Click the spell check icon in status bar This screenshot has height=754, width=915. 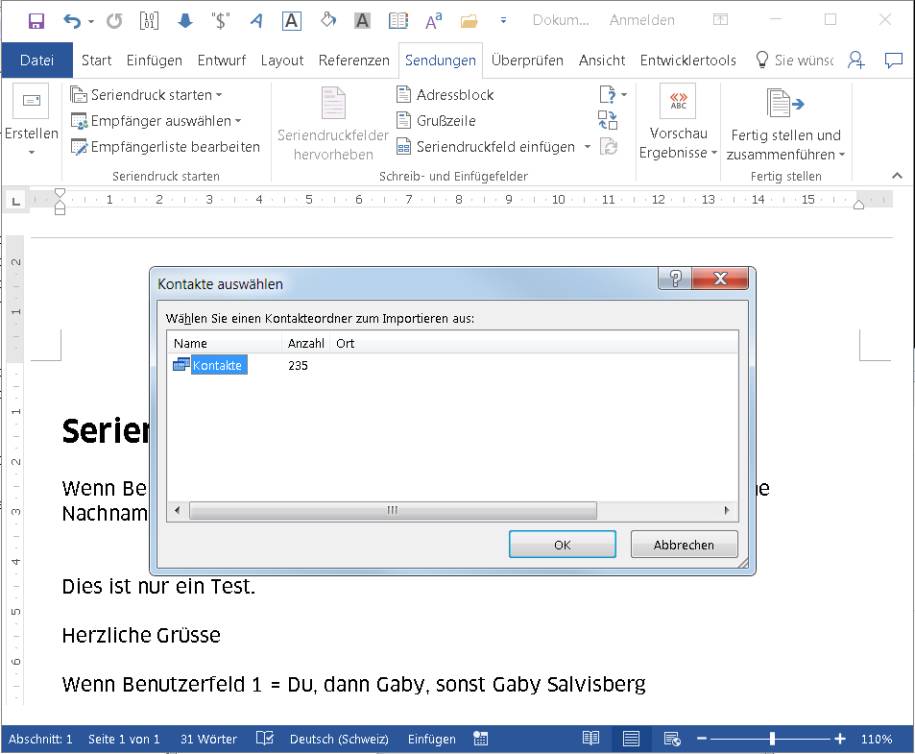[264, 739]
